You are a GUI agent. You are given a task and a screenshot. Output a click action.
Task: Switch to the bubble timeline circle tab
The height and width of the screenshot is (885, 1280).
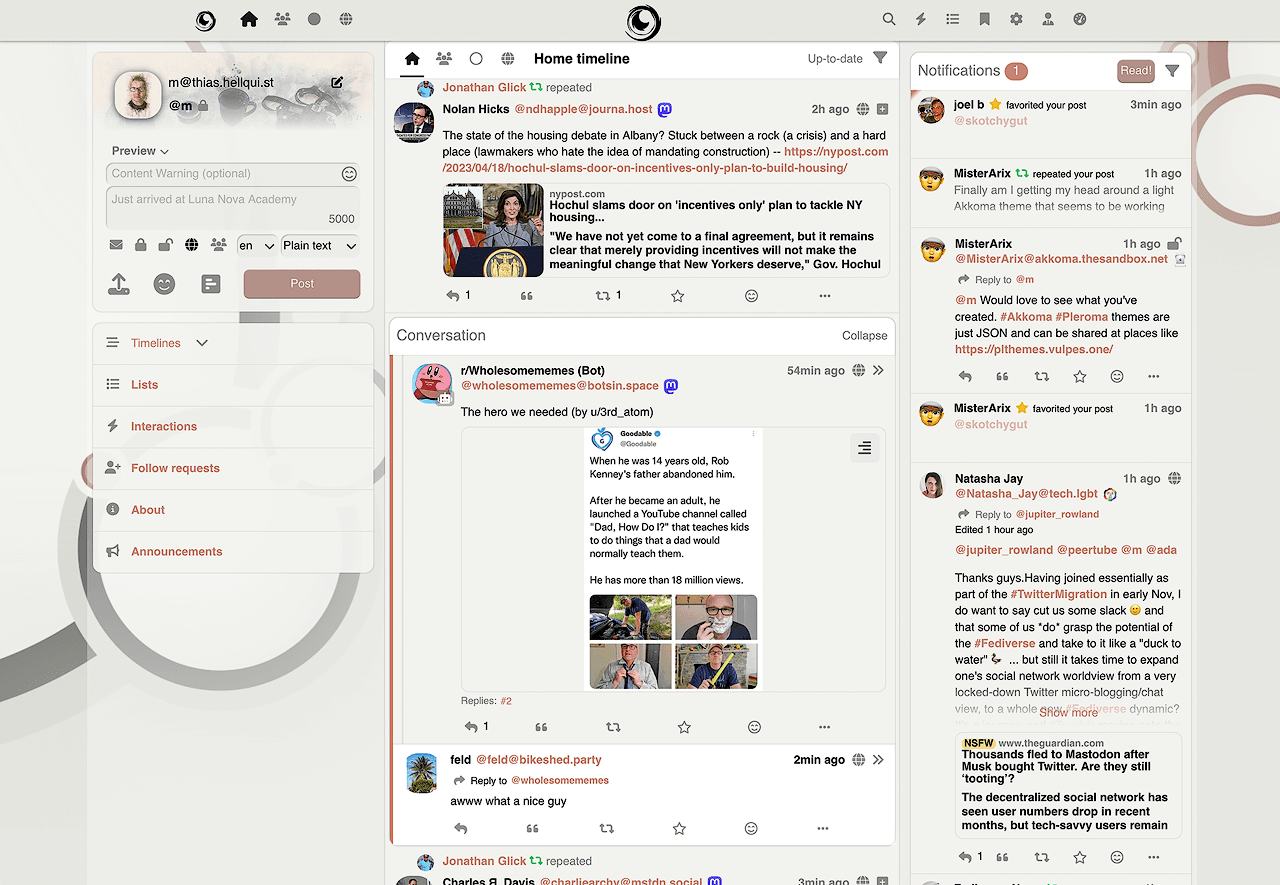point(476,59)
